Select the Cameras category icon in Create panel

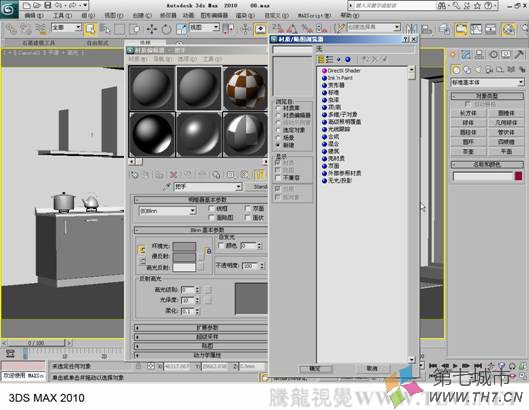point(489,70)
